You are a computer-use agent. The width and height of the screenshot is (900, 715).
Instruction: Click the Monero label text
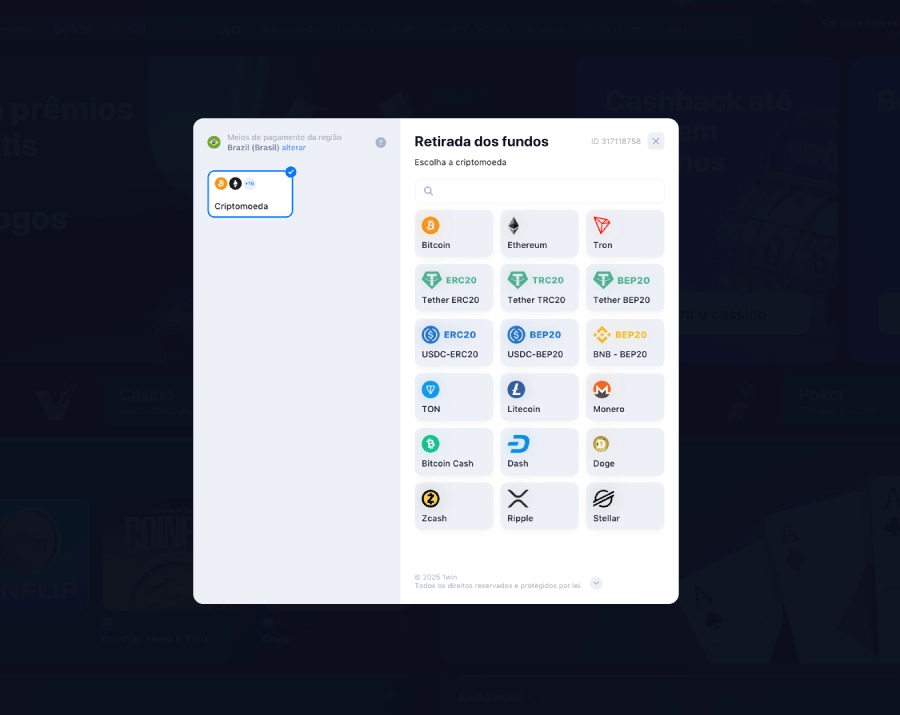click(608, 409)
